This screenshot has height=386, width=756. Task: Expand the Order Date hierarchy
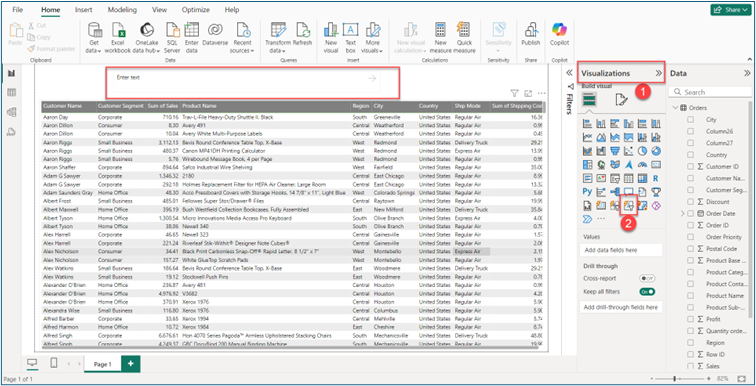683,213
